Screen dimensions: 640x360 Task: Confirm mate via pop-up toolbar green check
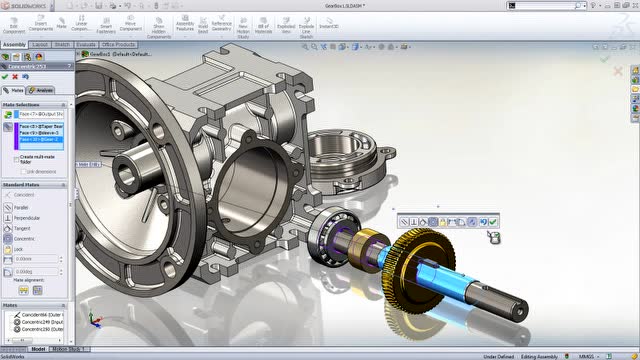(493, 222)
